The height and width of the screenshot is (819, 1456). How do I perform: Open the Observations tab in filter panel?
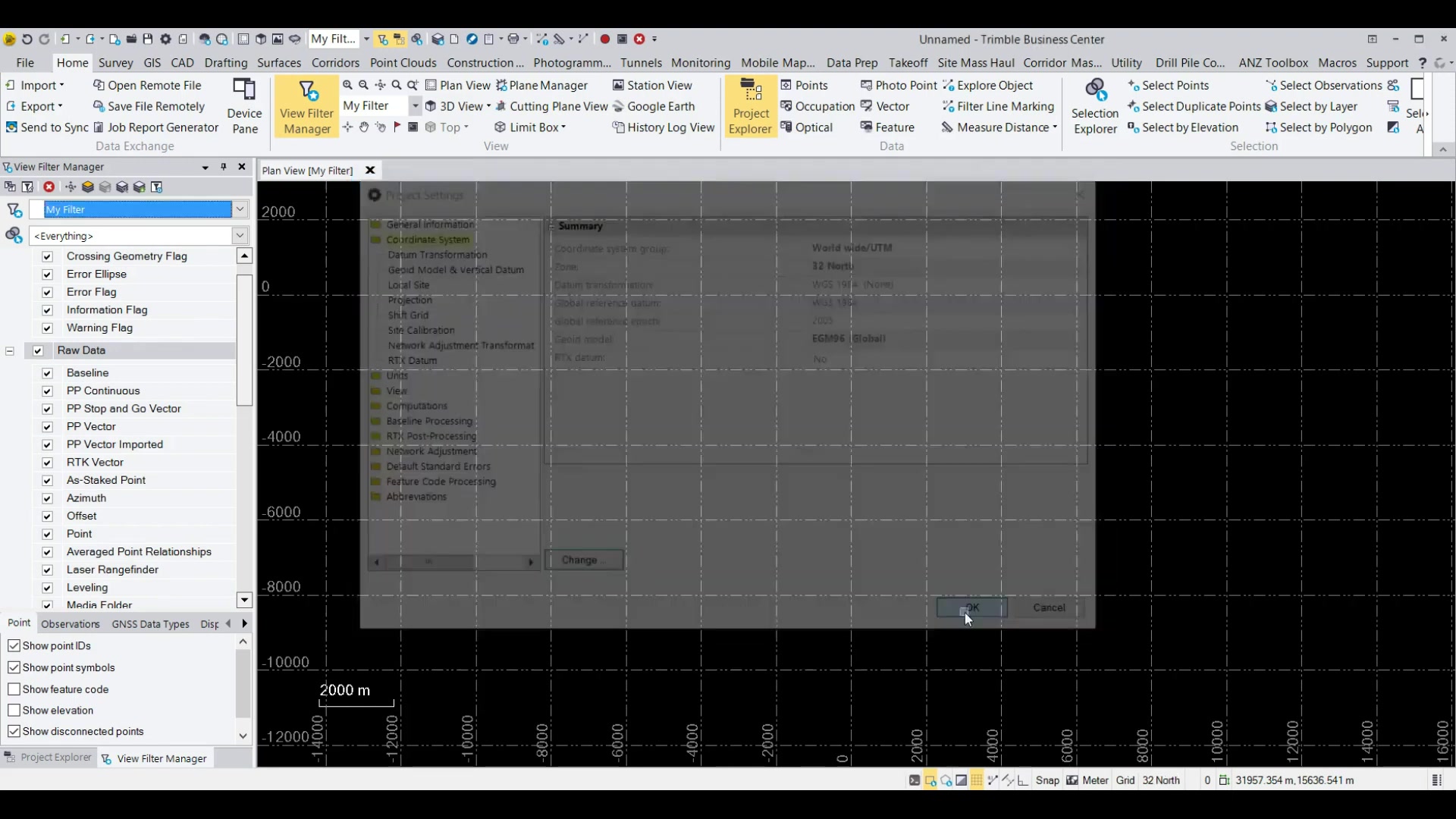point(71,624)
